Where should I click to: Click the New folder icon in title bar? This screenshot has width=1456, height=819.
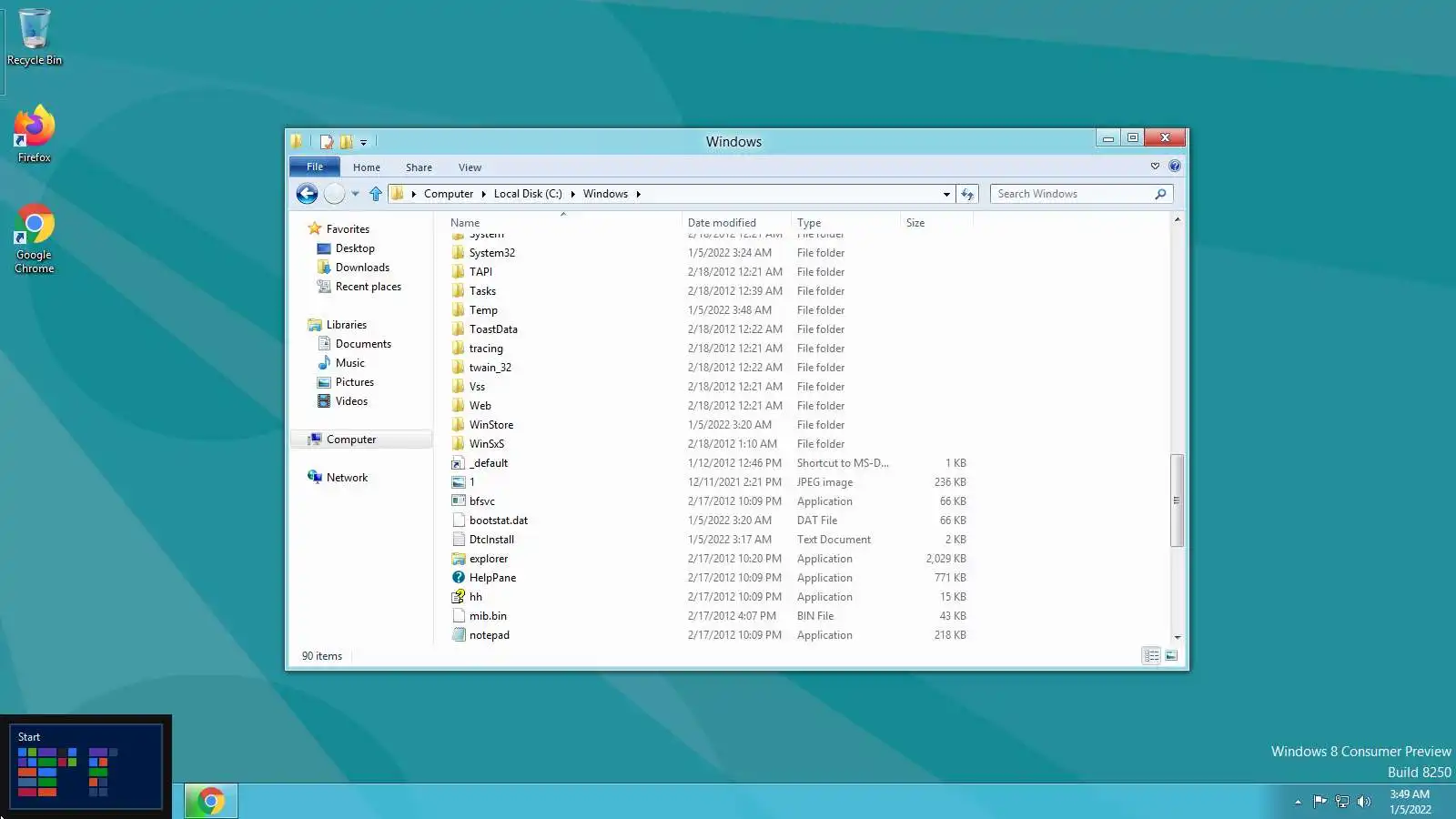(347, 142)
